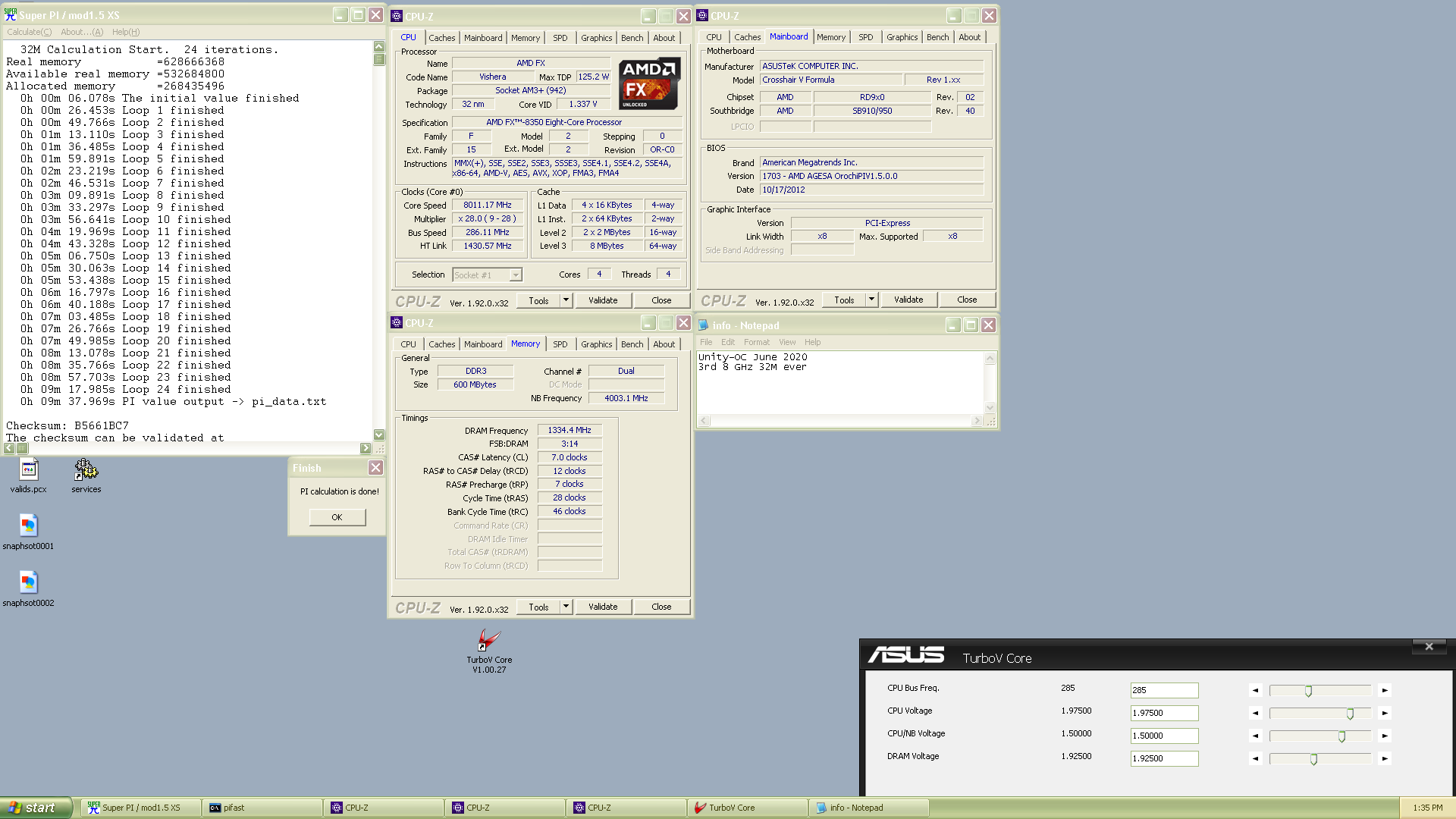
Task: Click the Windows start button
Action: [x=36, y=808]
